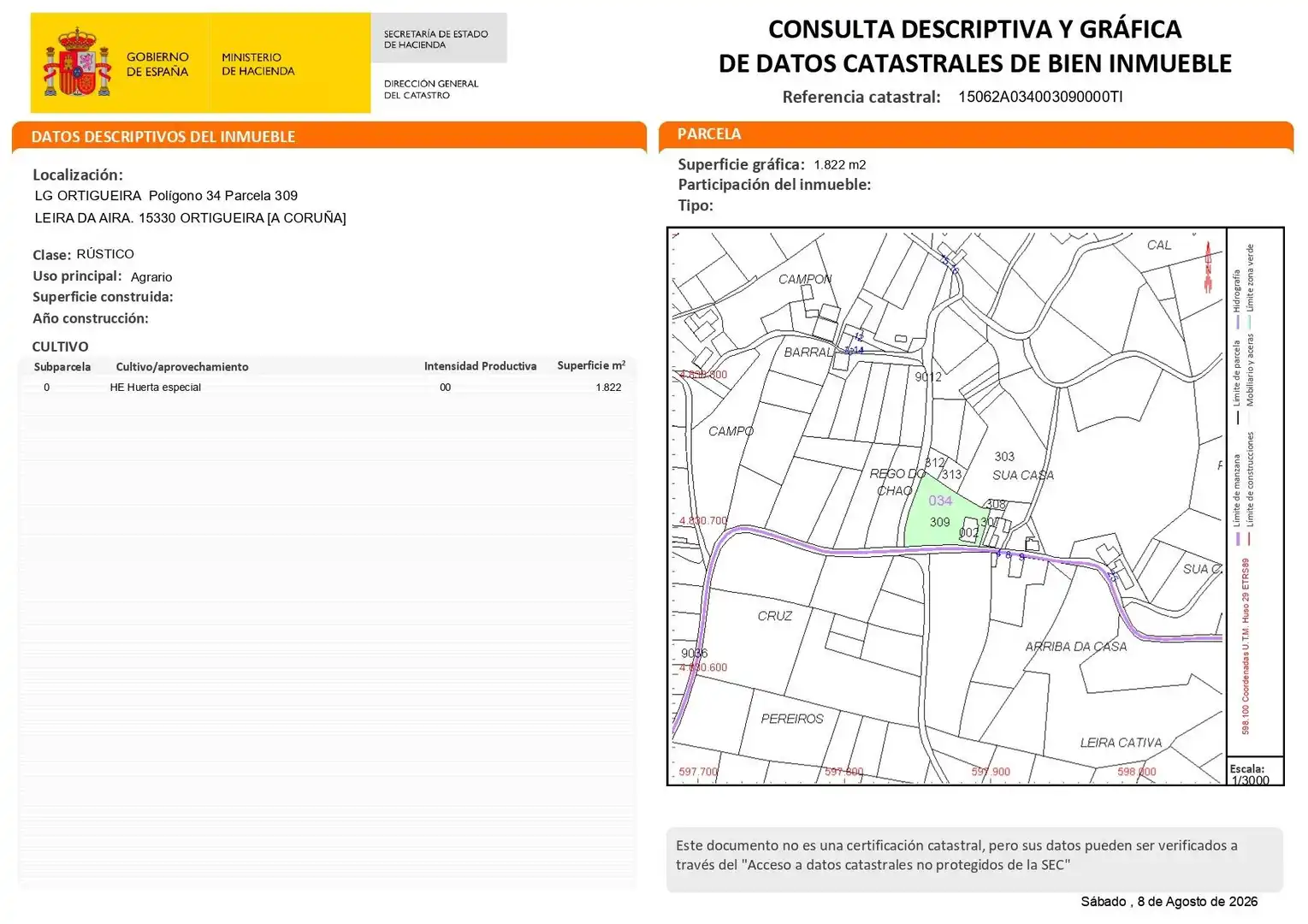Select cadastral reference 15062A034003090000TI
The image size is (1308, 924).
[x=1040, y=97]
